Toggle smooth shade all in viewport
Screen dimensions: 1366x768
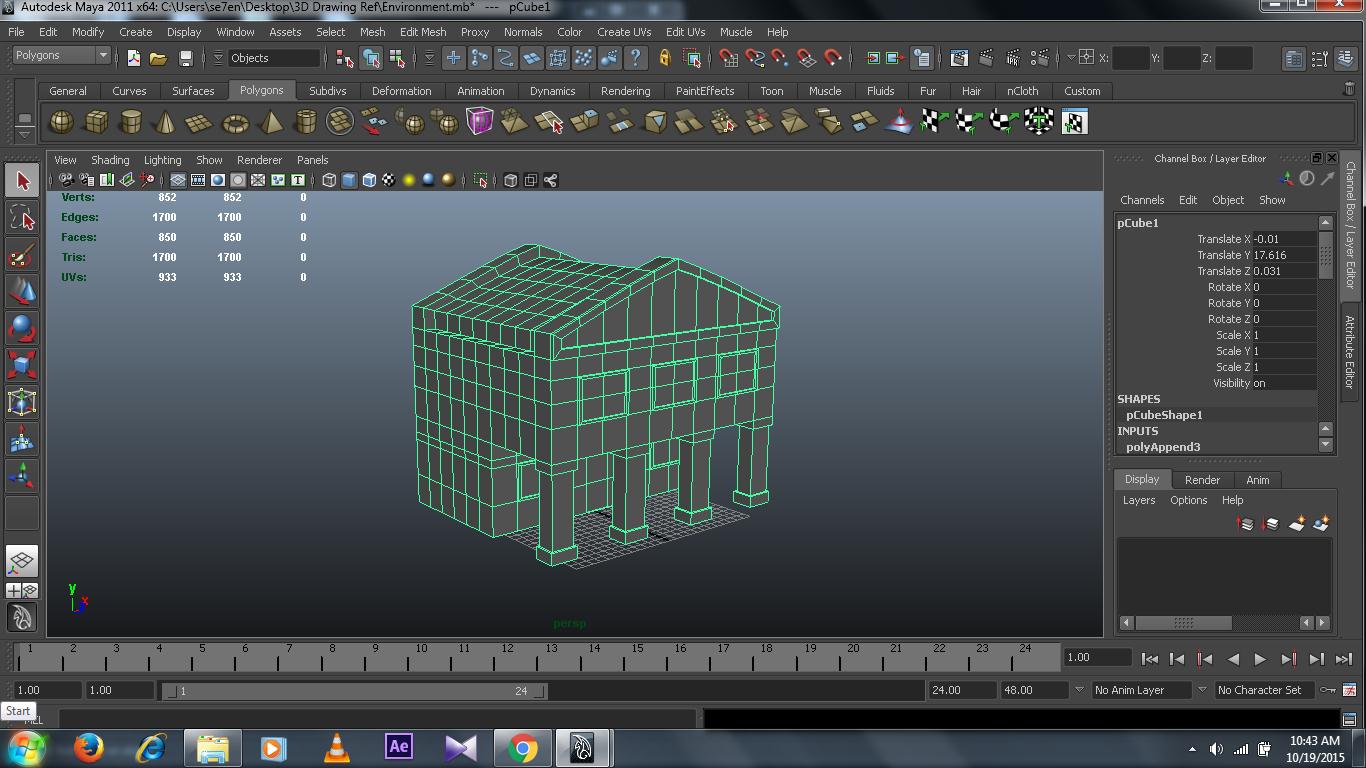[349, 180]
